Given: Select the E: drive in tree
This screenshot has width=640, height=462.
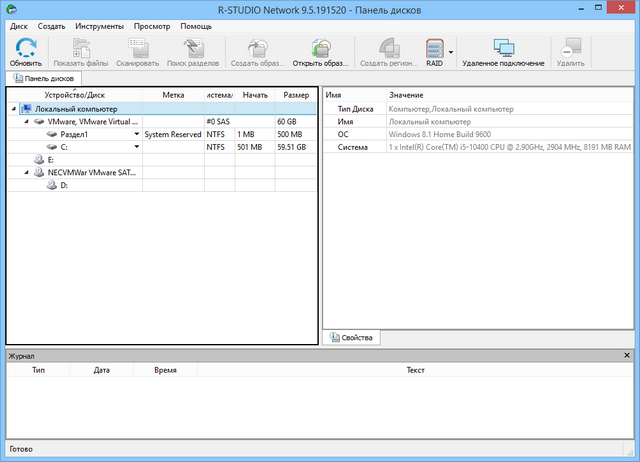Looking at the screenshot, I should pyautogui.click(x=50, y=159).
